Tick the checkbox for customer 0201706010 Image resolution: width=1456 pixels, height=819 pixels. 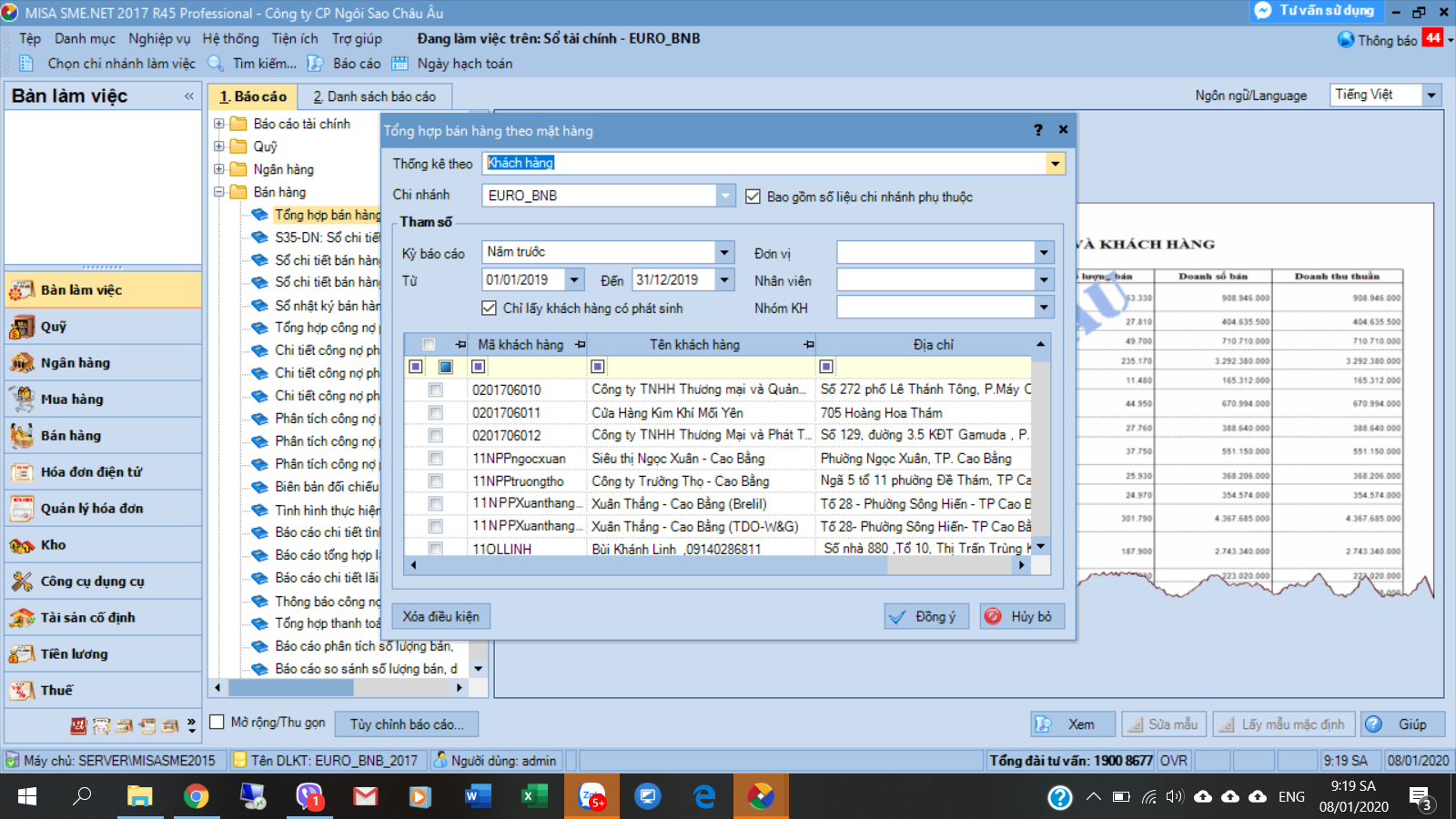pos(436,389)
